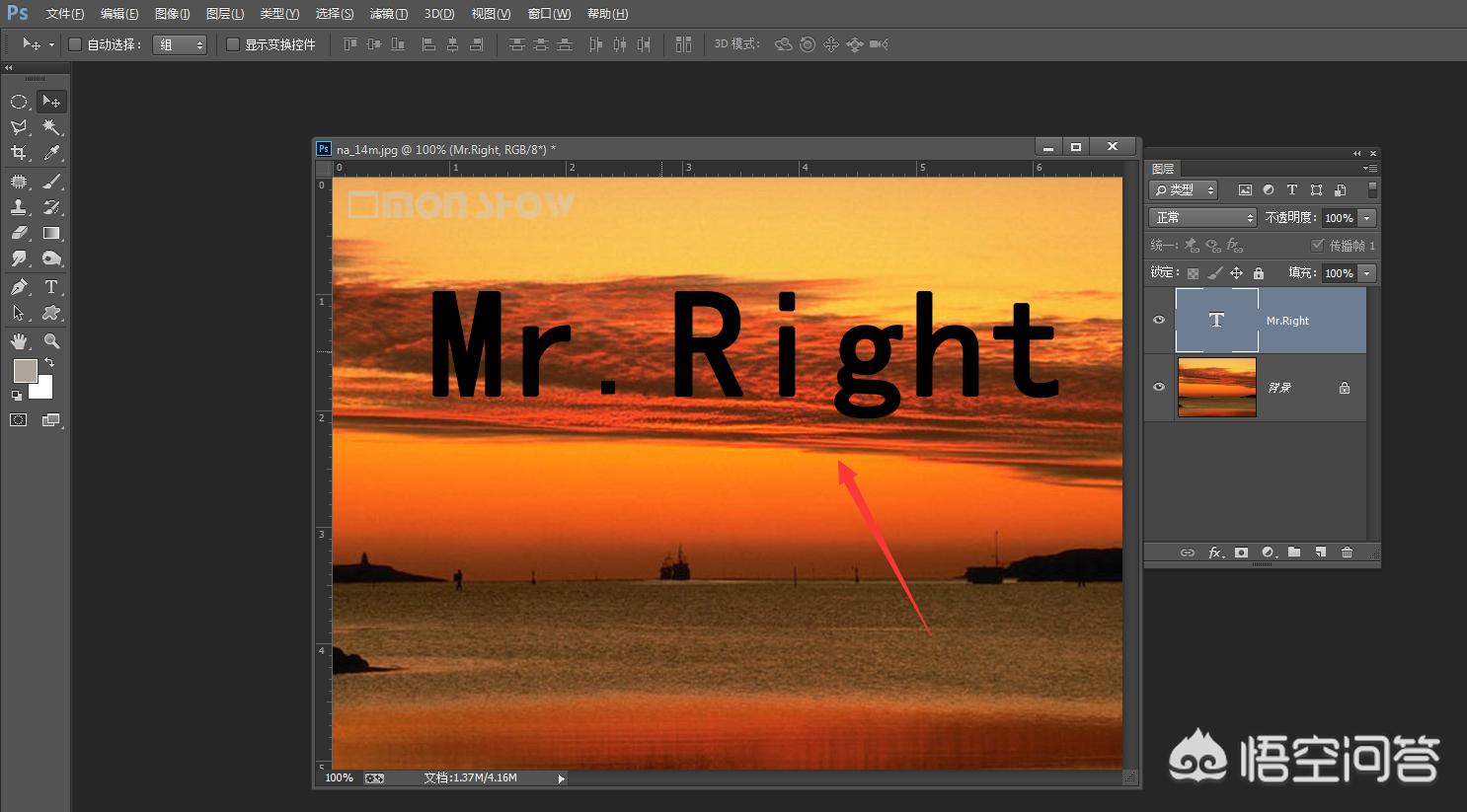Viewport: 1467px width, 812px height.
Task: Select the Zoom tool magnifier
Action: [x=51, y=341]
